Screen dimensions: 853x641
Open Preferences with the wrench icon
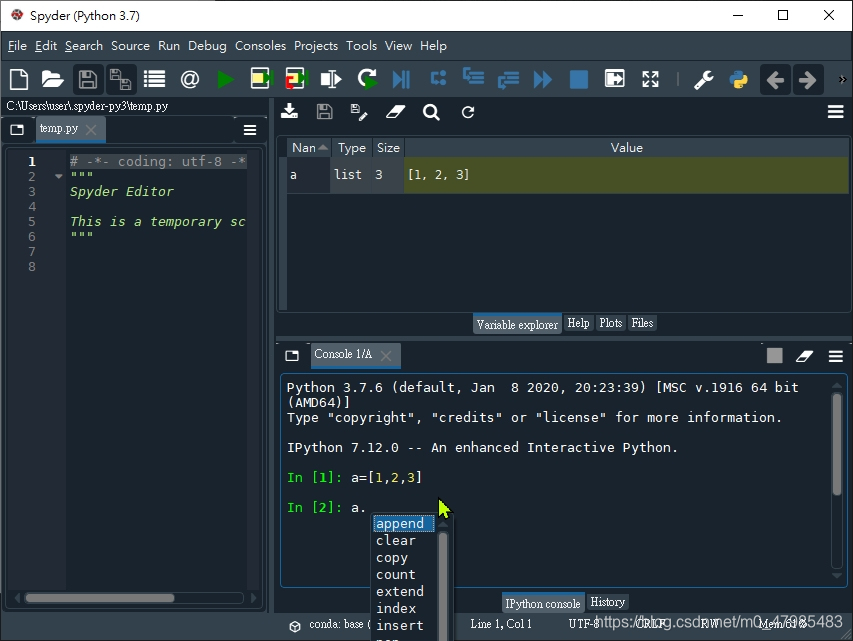click(x=704, y=79)
